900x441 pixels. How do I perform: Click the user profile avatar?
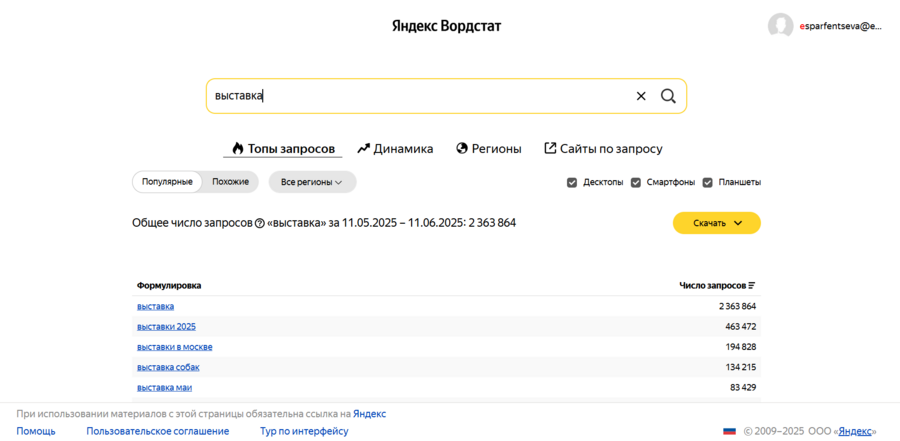780,26
